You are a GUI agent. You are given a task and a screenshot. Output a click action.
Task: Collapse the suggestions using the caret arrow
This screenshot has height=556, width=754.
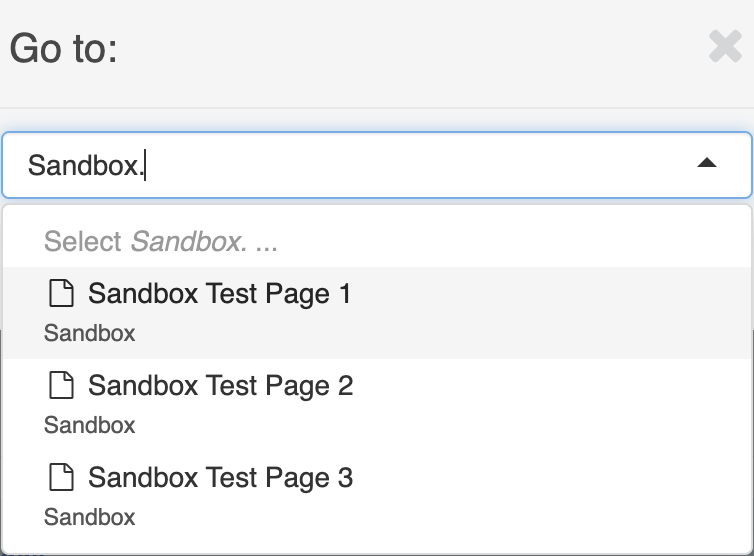(707, 163)
